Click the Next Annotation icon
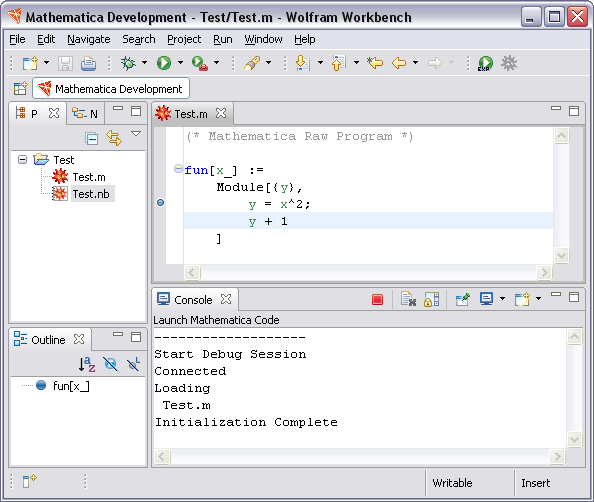The height and width of the screenshot is (502, 594). [x=303, y=63]
